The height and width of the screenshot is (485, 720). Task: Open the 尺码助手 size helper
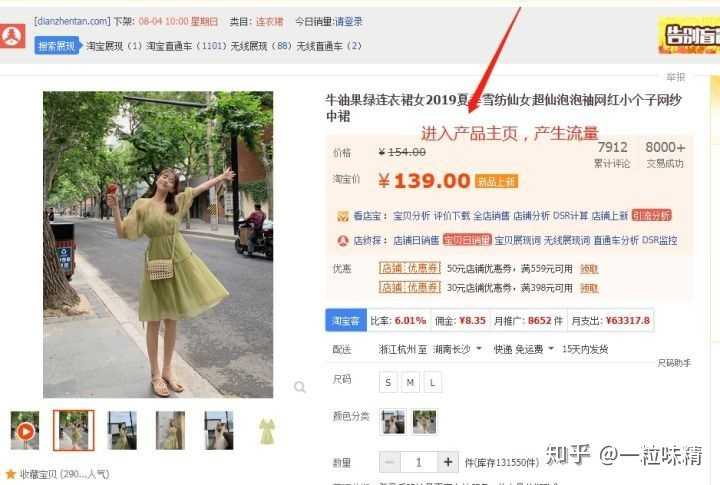674,363
